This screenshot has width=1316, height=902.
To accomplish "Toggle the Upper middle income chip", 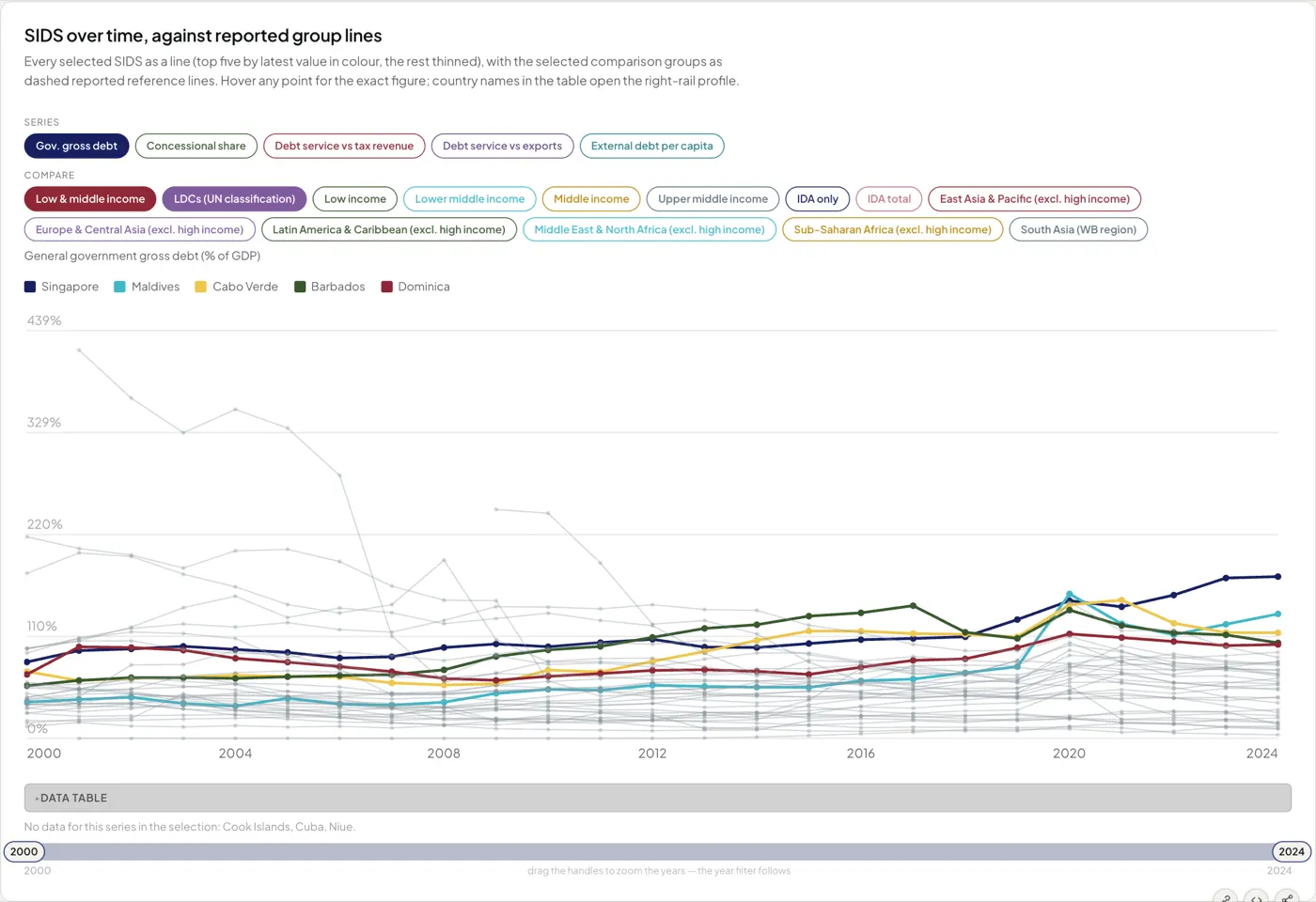I will click(x=713, y=199).
